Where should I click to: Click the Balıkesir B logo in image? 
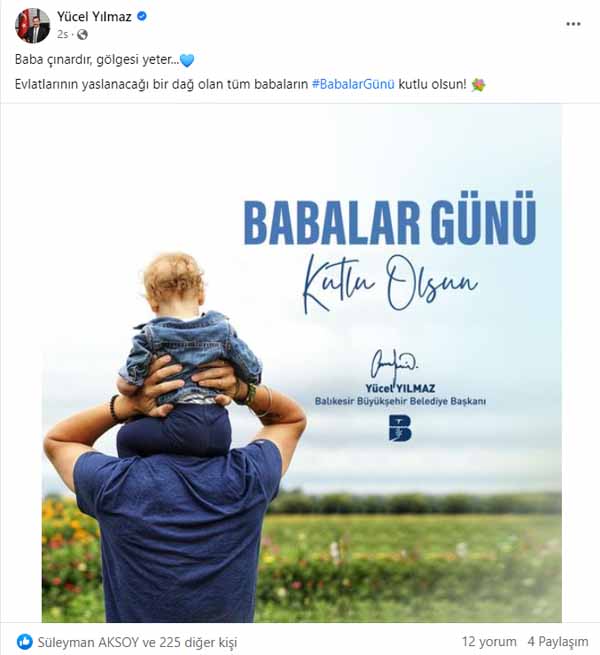point(400,428)
